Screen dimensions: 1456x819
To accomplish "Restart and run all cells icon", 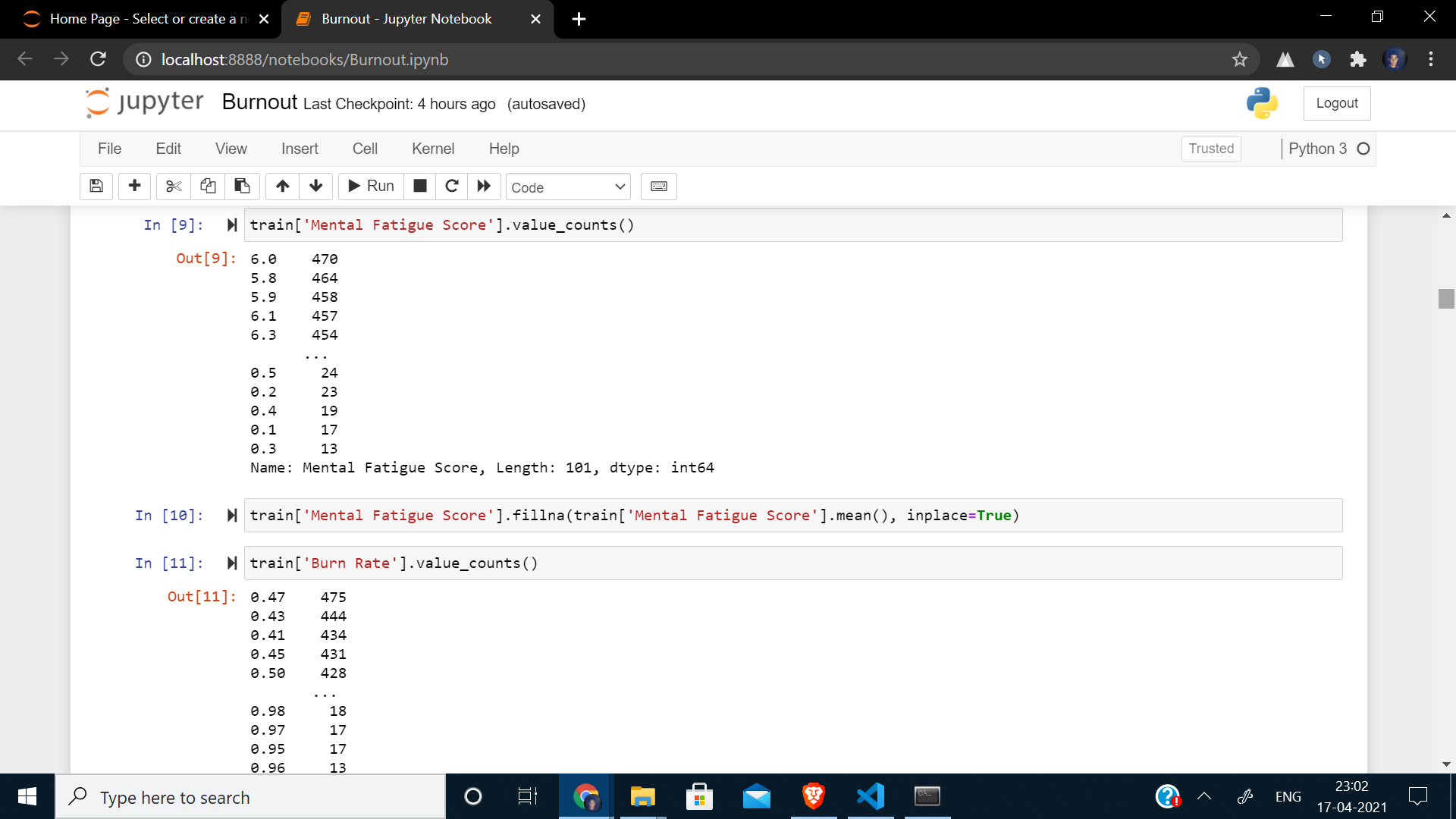I will [x=484, y=186].
